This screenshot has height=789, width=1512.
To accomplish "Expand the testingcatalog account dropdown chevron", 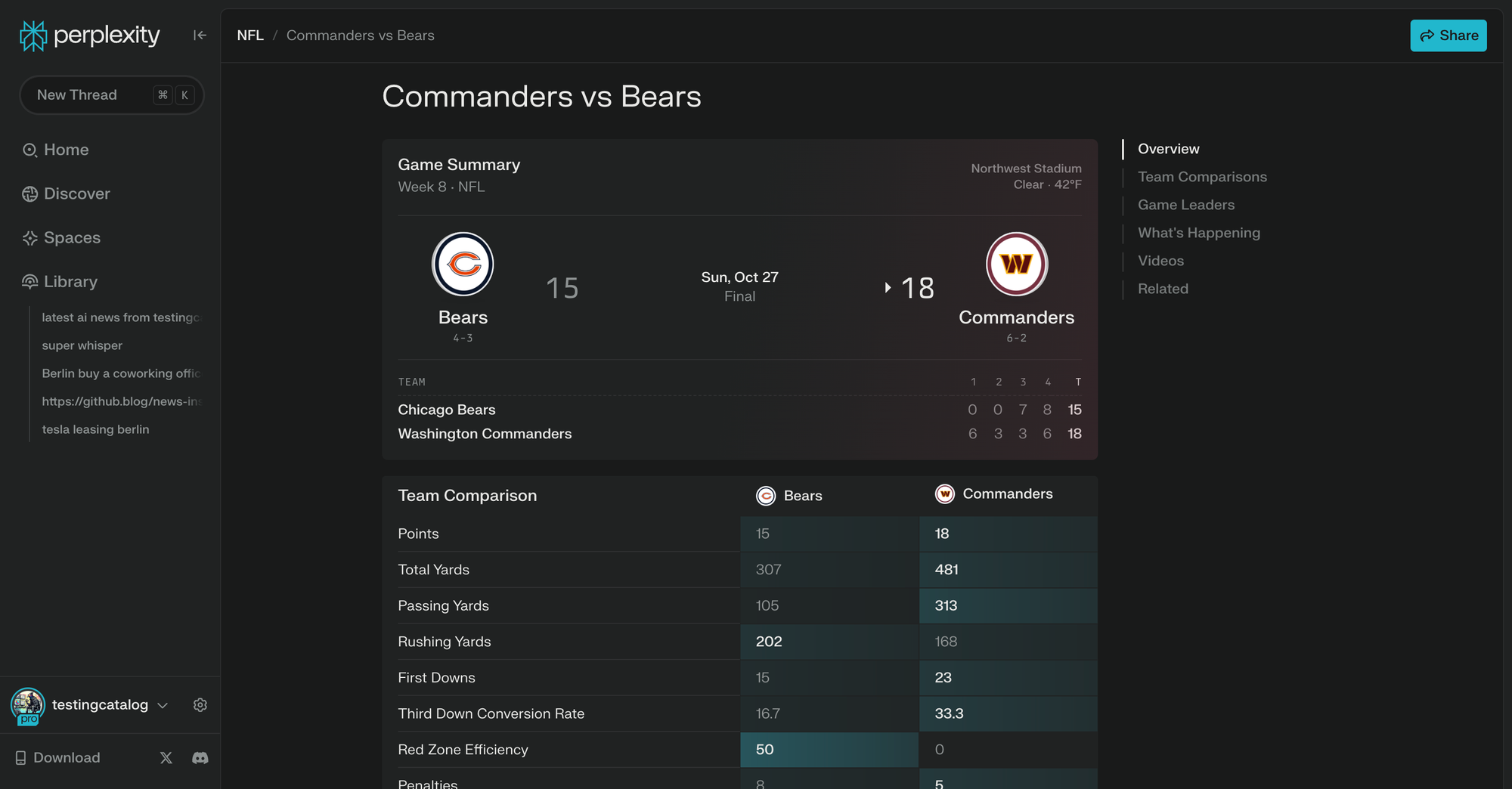I will pyautogui.click(x=163, y=705).
